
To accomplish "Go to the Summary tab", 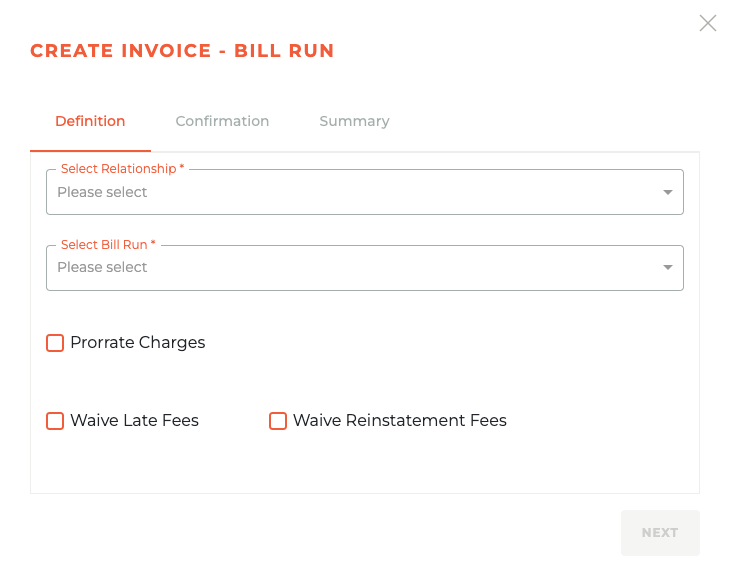I will pyautogui.click(x=354, y=121).
